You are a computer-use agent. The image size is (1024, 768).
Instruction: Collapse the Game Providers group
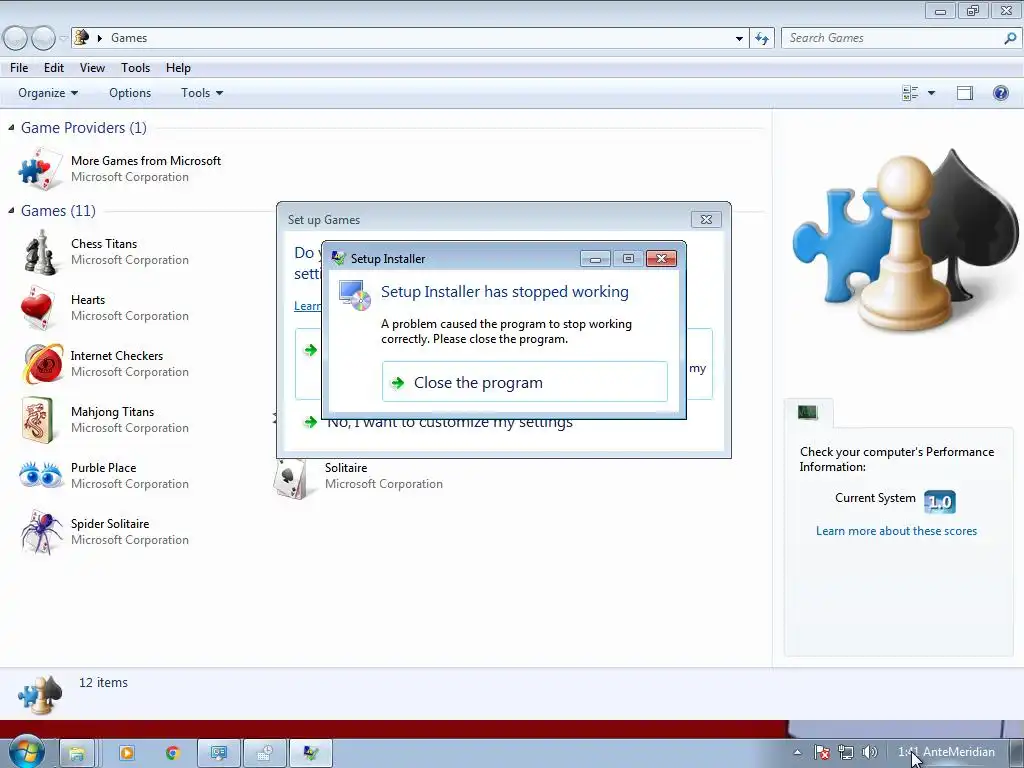point(11,127)
